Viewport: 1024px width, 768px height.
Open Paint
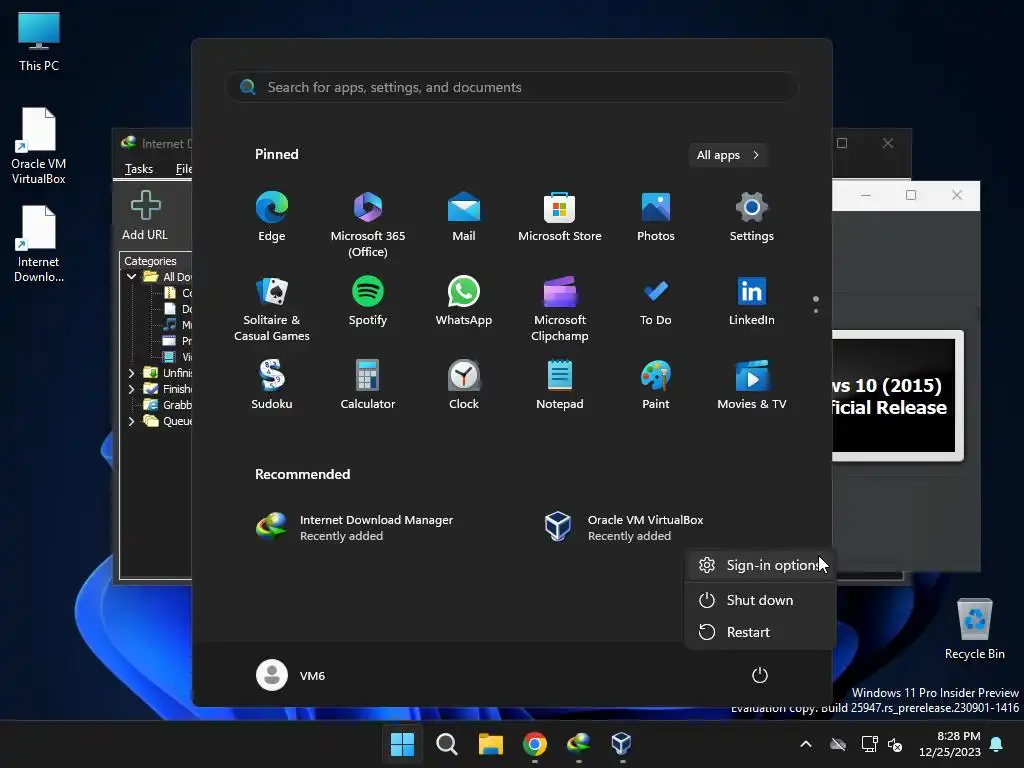pos(656,385)
